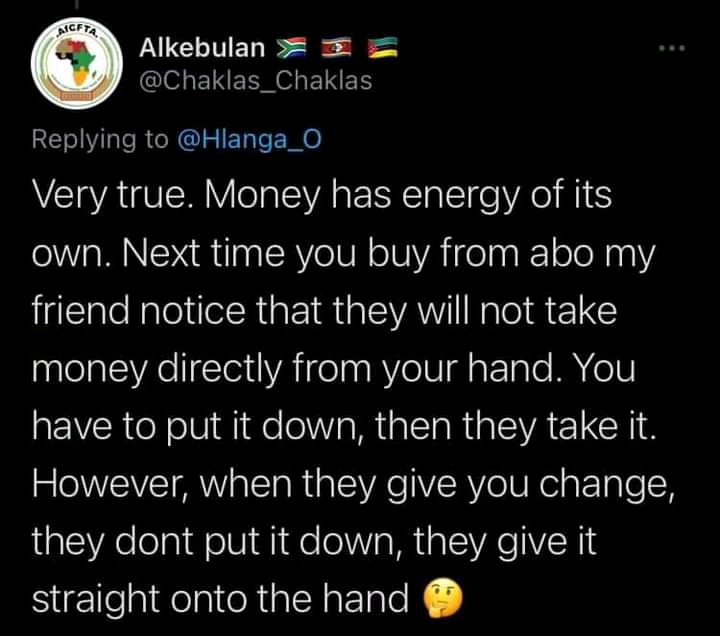Click the South Africa flag emoji
Image resolution: width=720 pixels, height=636 pixels.
[291, 48]
